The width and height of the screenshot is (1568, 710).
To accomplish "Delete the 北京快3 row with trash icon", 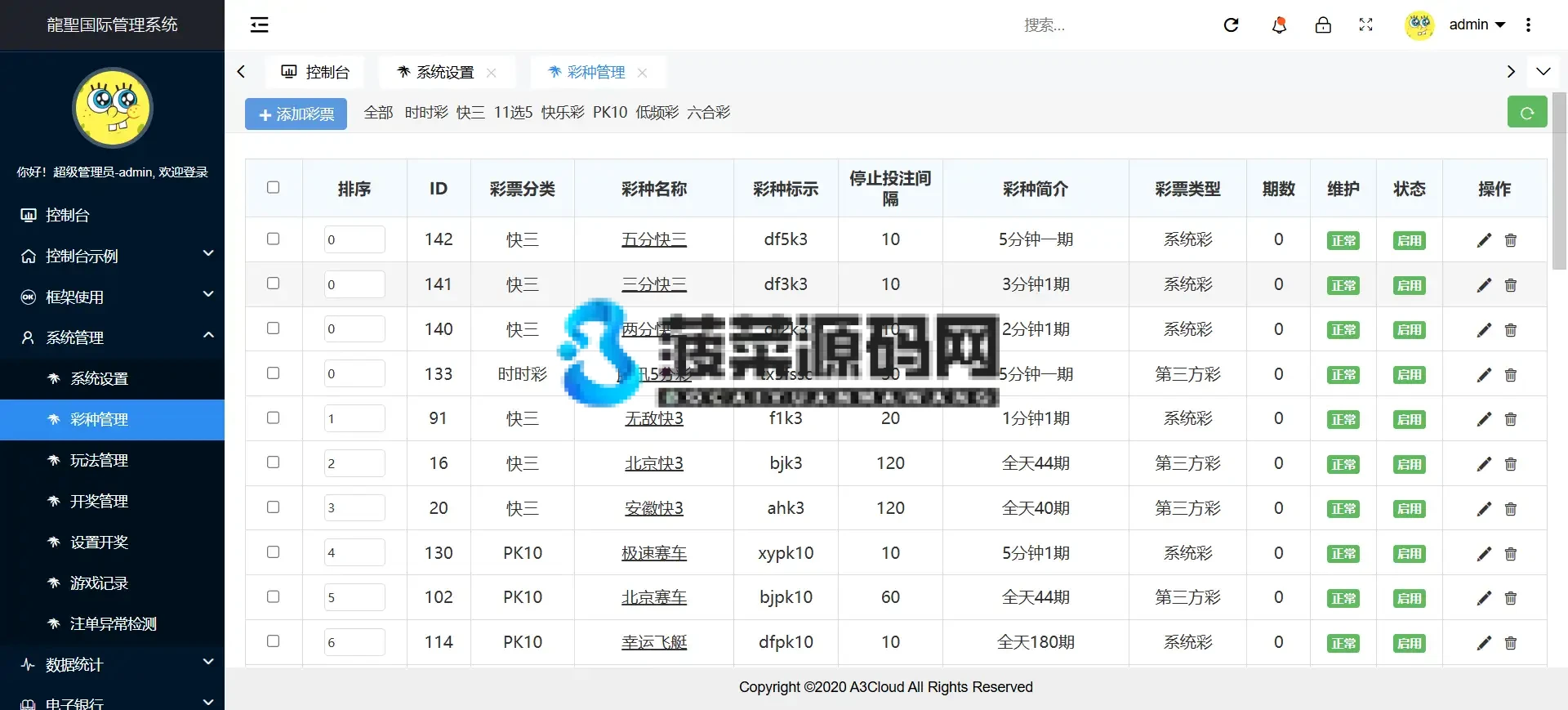I will (1511, 464).
